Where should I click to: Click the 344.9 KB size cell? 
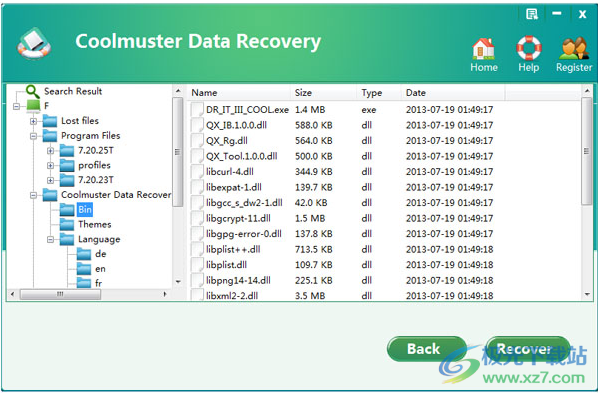pos(313,172)
